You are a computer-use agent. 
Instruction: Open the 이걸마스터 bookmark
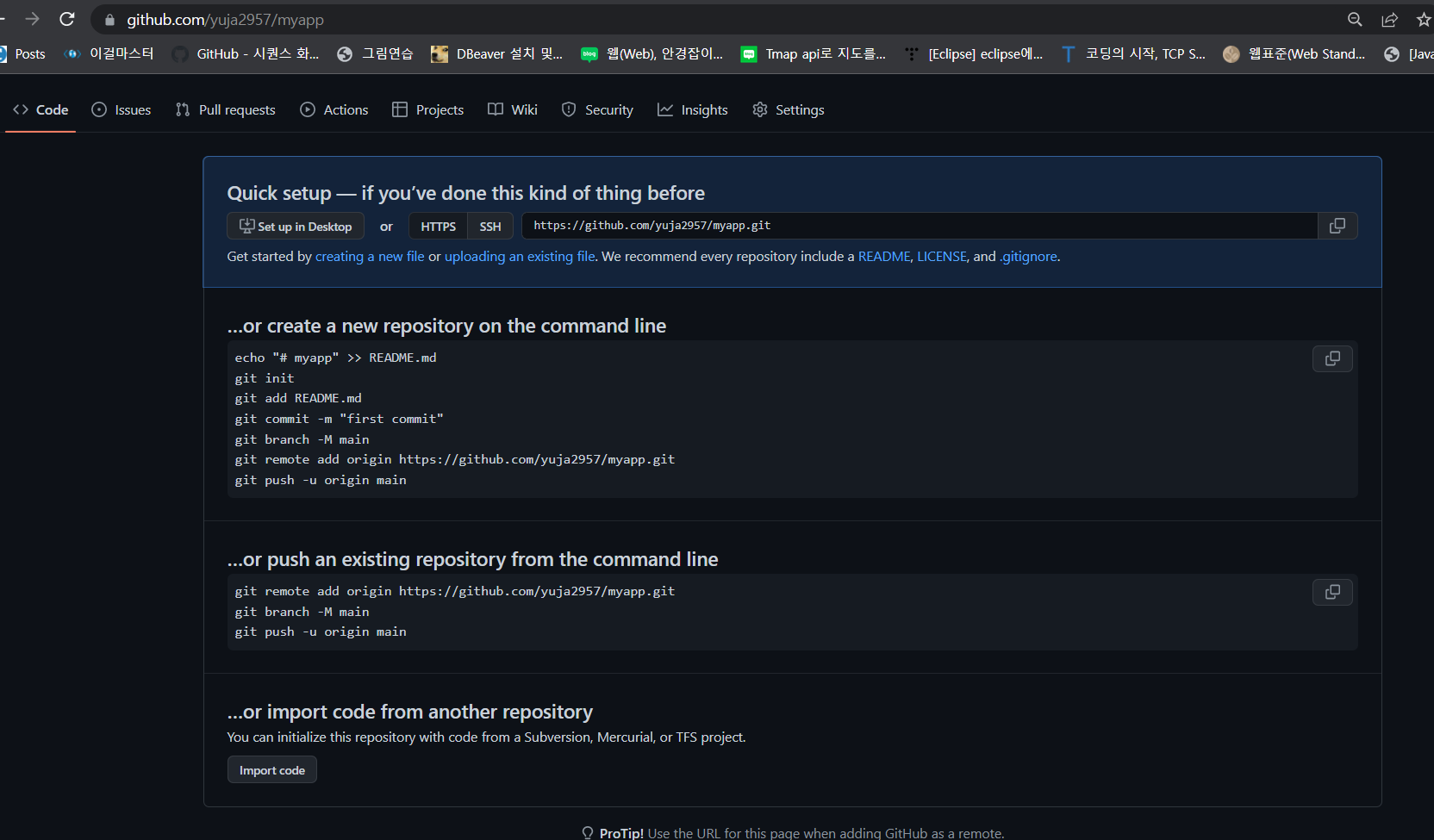pyautogui.click(x=109, y=54)
